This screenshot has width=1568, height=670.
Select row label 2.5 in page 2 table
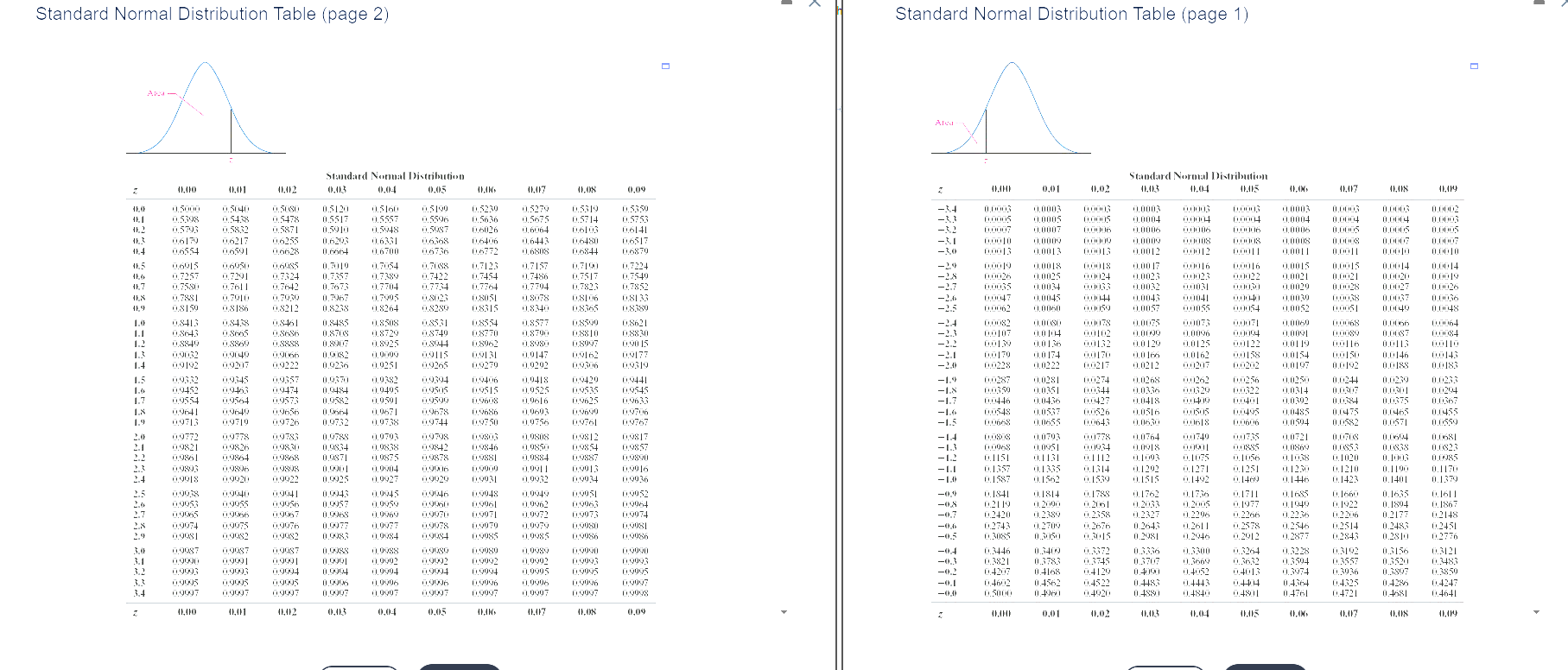(138, 494)
